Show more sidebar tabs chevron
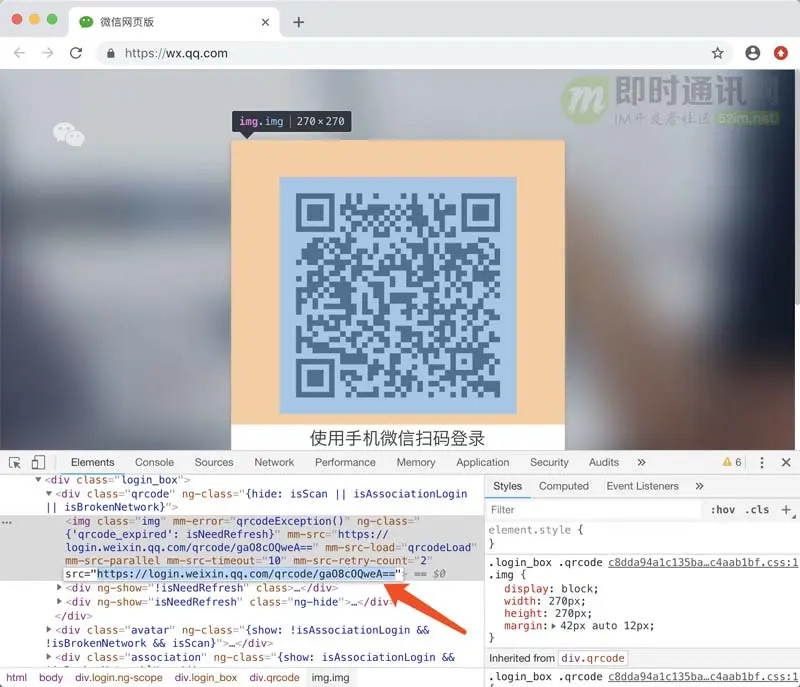The image size is (800, 687). click(699, 486)
